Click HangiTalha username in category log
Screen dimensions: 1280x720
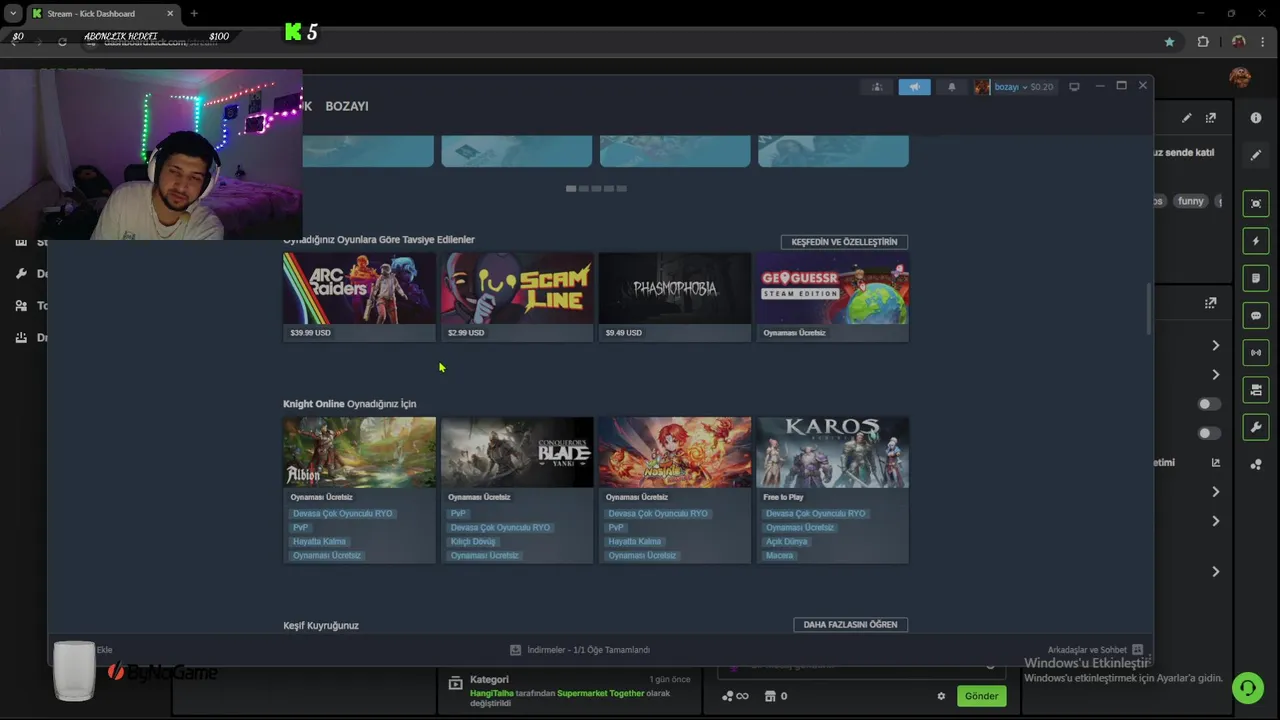[491, 693]
